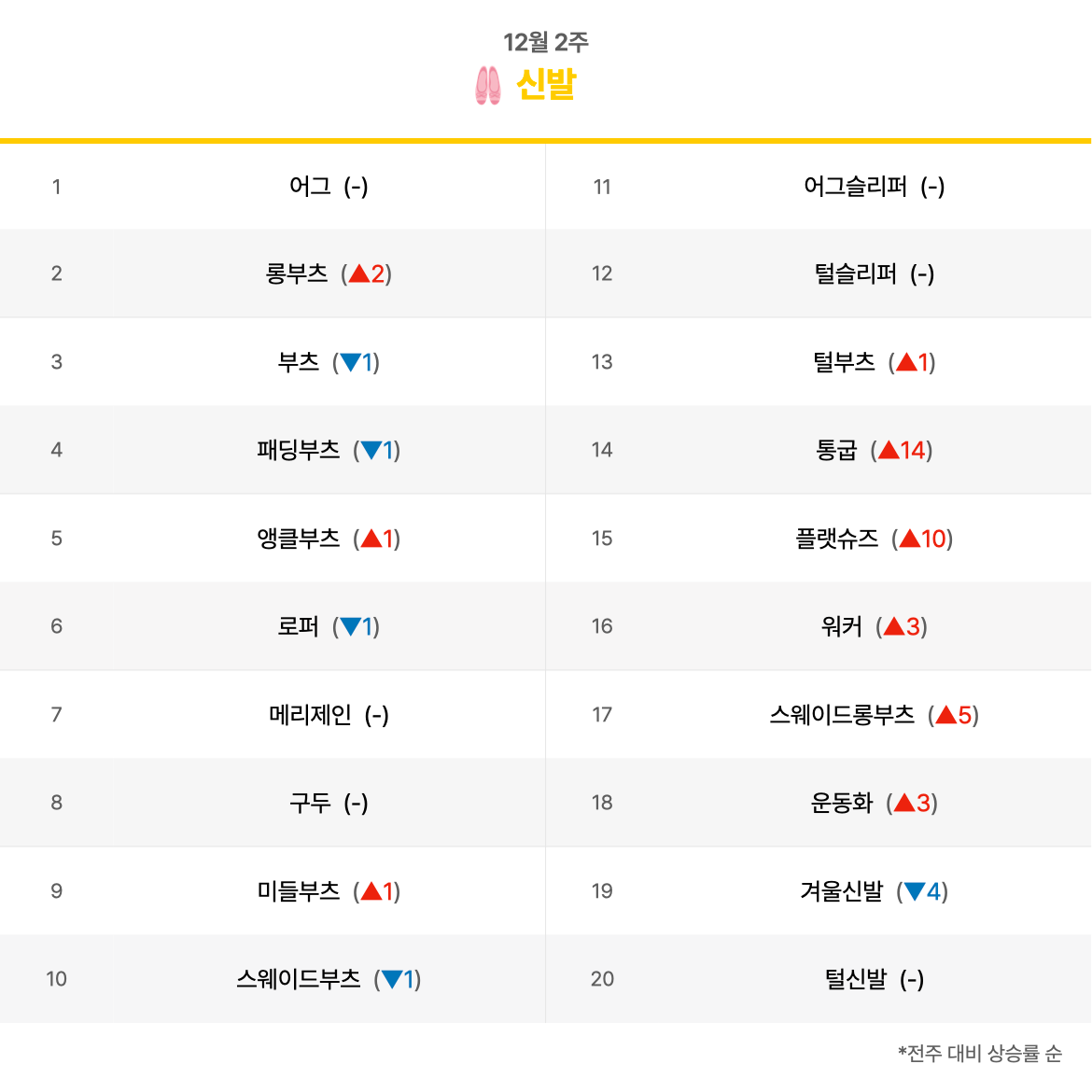Screen dimensions: 1092x1092
Task: Select the 메리제인 keyword
Action: coord(310,715)
